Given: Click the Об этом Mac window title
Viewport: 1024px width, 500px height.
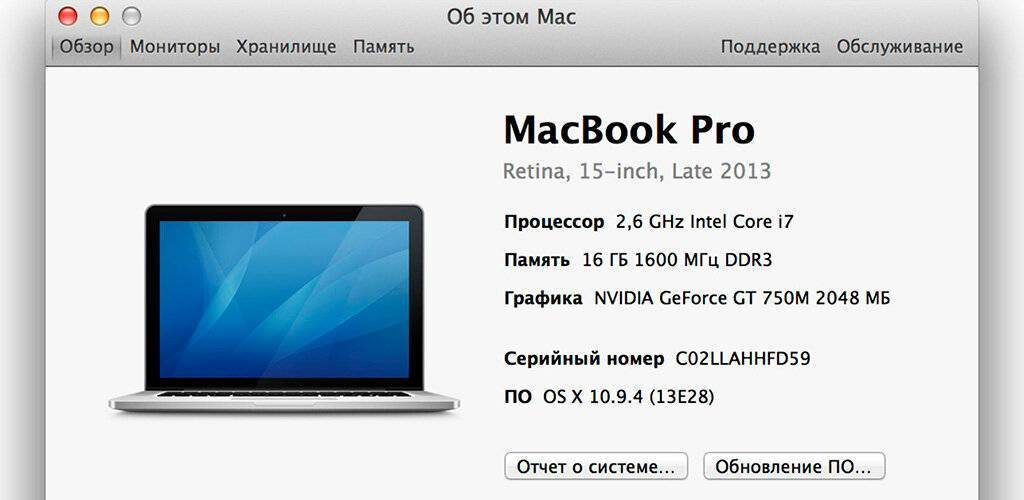Looking at the screenshot, I should tap(511, 17).
